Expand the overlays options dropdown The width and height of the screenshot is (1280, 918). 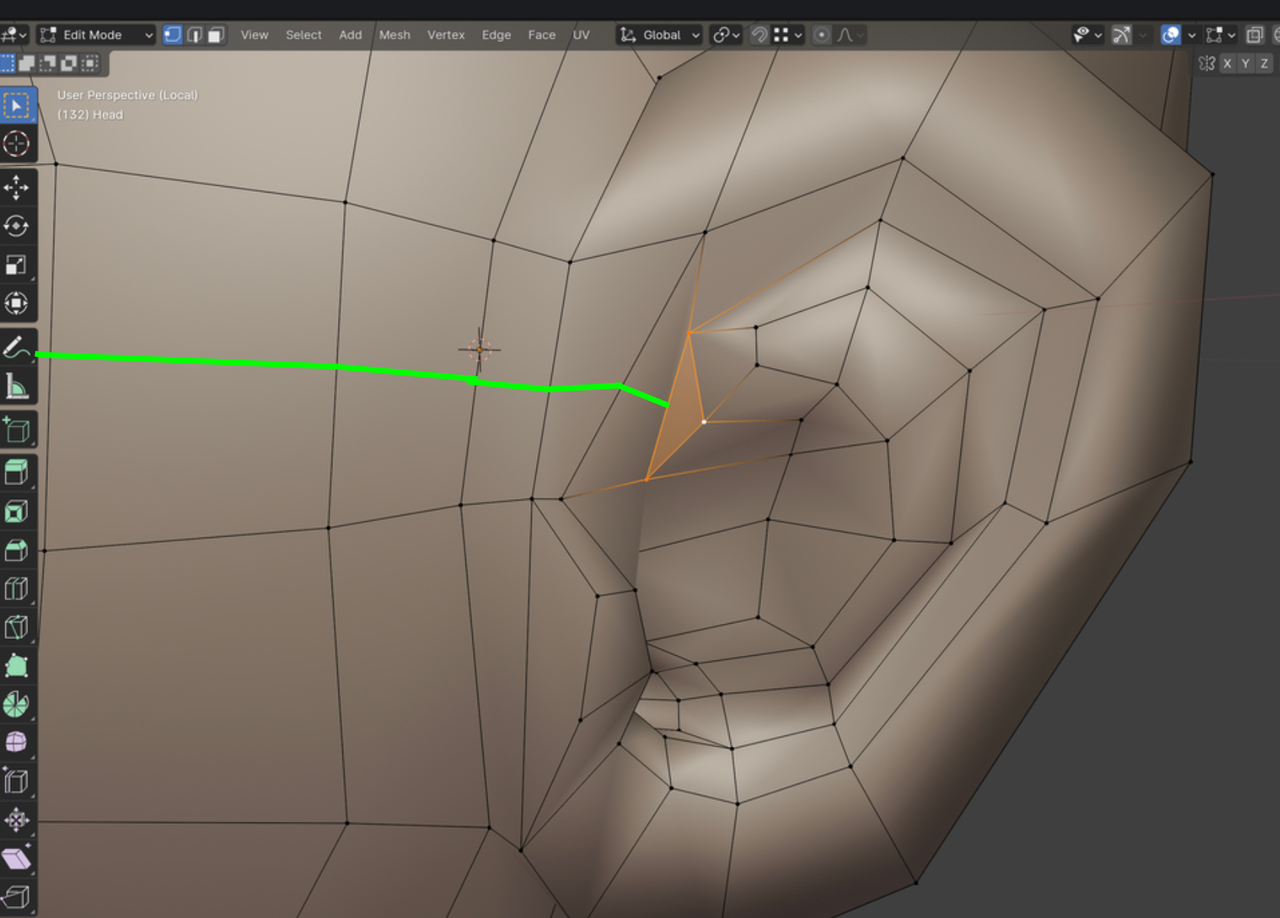tap(1191, 35)
